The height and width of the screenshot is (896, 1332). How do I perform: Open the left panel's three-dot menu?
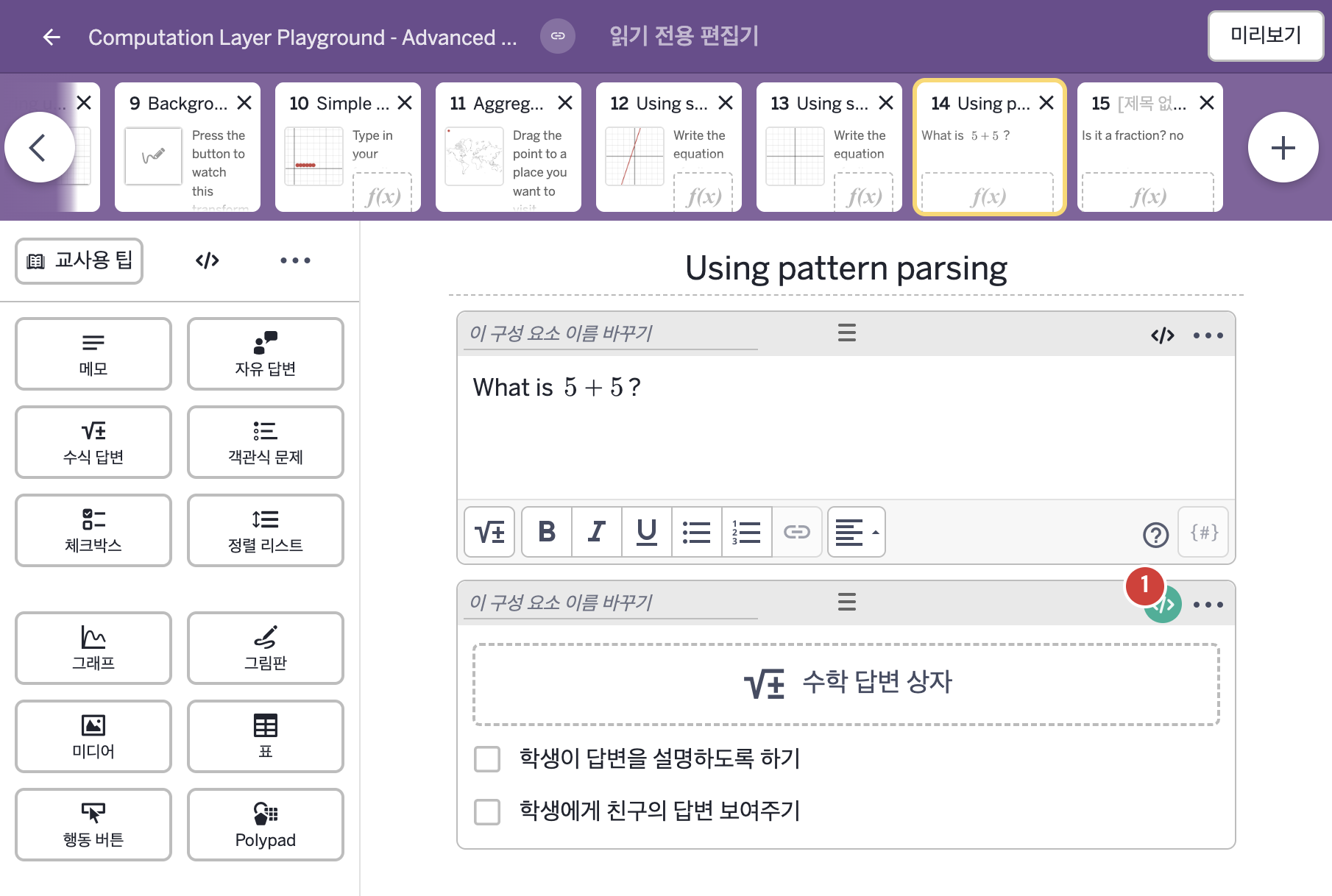[295, 260]
